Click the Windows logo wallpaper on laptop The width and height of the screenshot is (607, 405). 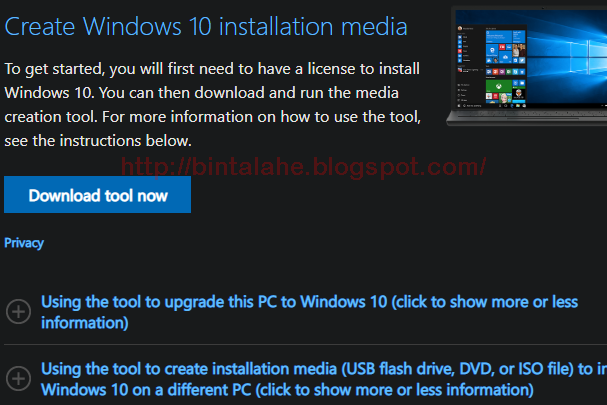pos(567,56)
